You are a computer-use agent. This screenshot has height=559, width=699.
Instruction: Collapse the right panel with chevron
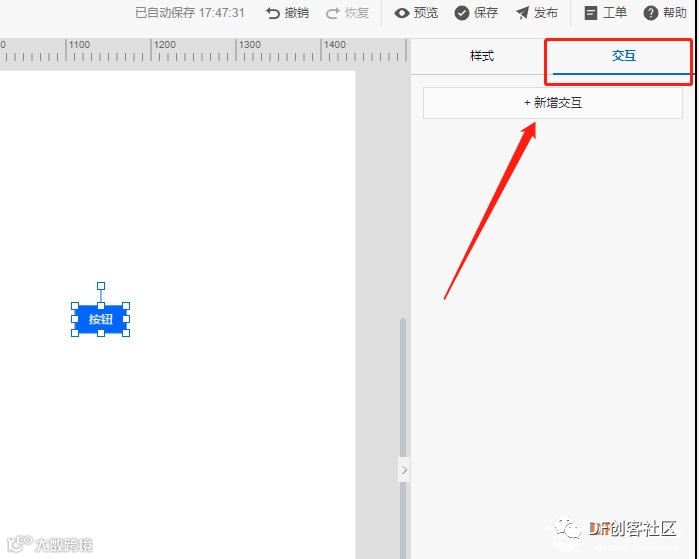point(404,470)
